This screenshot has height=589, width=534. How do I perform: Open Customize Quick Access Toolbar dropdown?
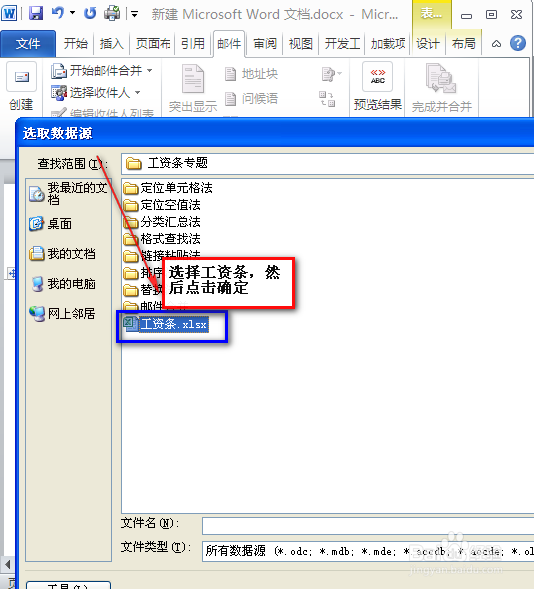134,15
